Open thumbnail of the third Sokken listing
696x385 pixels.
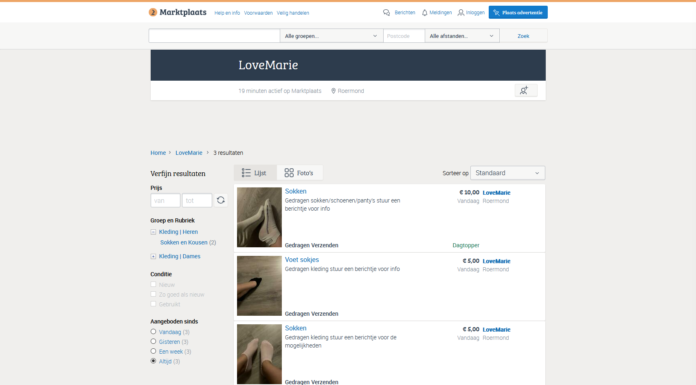[x=259, y=354]
